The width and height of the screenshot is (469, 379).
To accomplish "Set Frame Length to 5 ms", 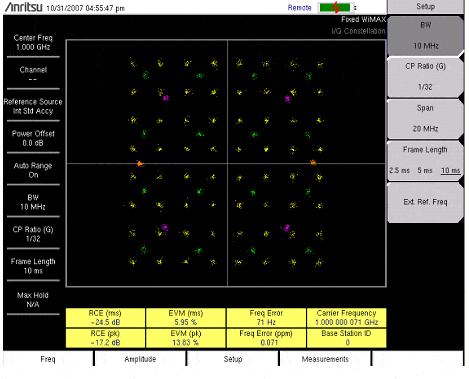I will tap(425, 170).
